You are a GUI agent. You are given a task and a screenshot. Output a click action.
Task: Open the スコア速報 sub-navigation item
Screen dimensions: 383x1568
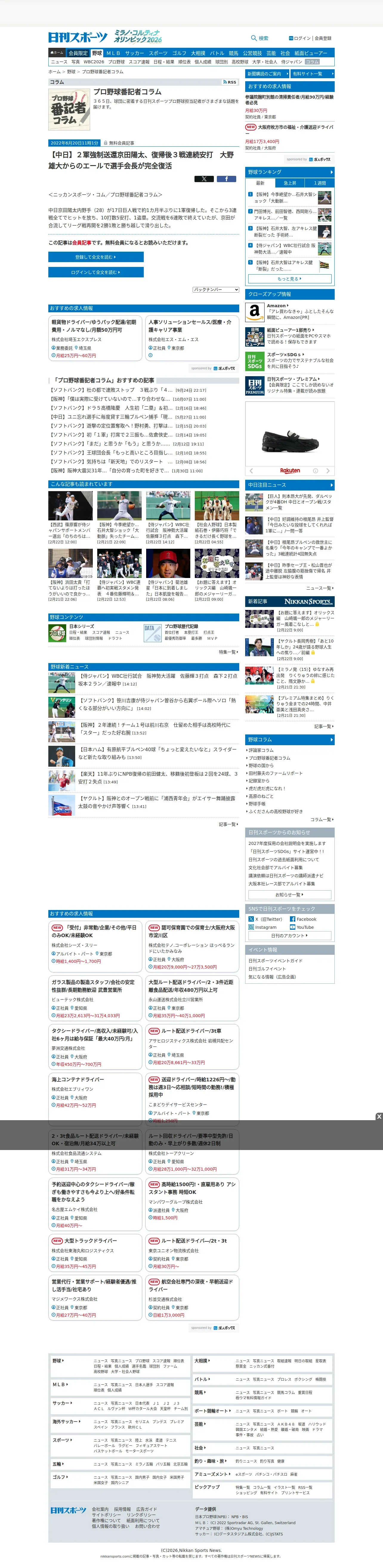tap(139, 62)
